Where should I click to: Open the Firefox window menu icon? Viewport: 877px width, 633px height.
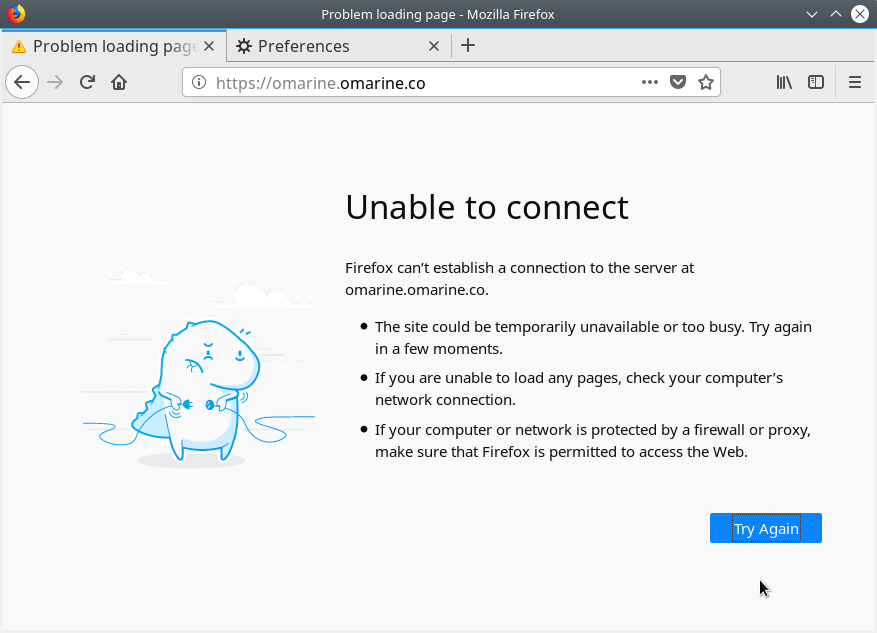[15, 14]
